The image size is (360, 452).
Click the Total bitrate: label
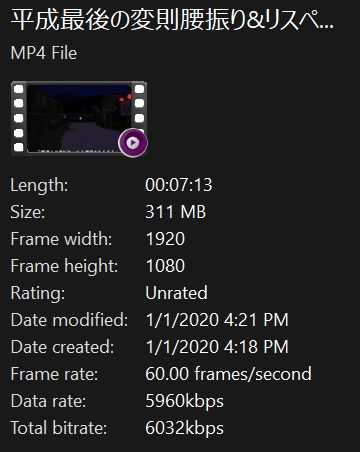[x=59, y=428]
